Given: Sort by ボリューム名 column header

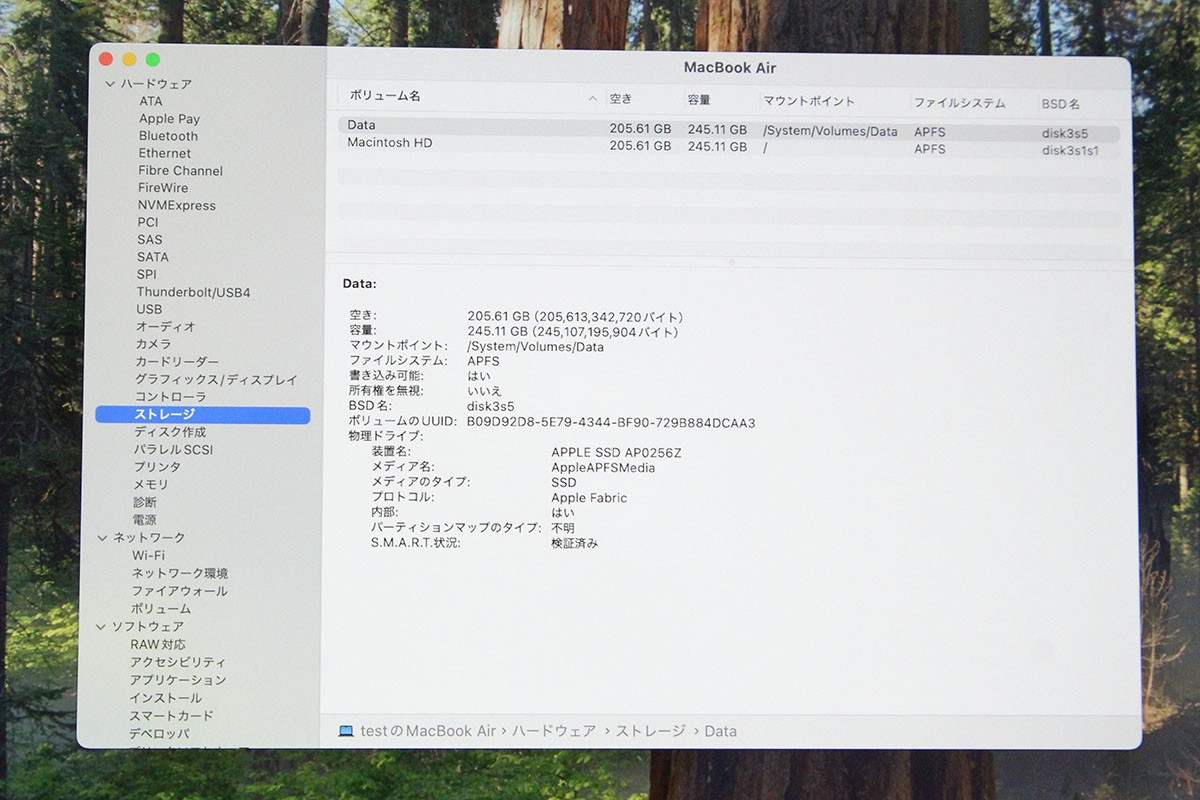Looking at the screenshot, I should [385, 96].
